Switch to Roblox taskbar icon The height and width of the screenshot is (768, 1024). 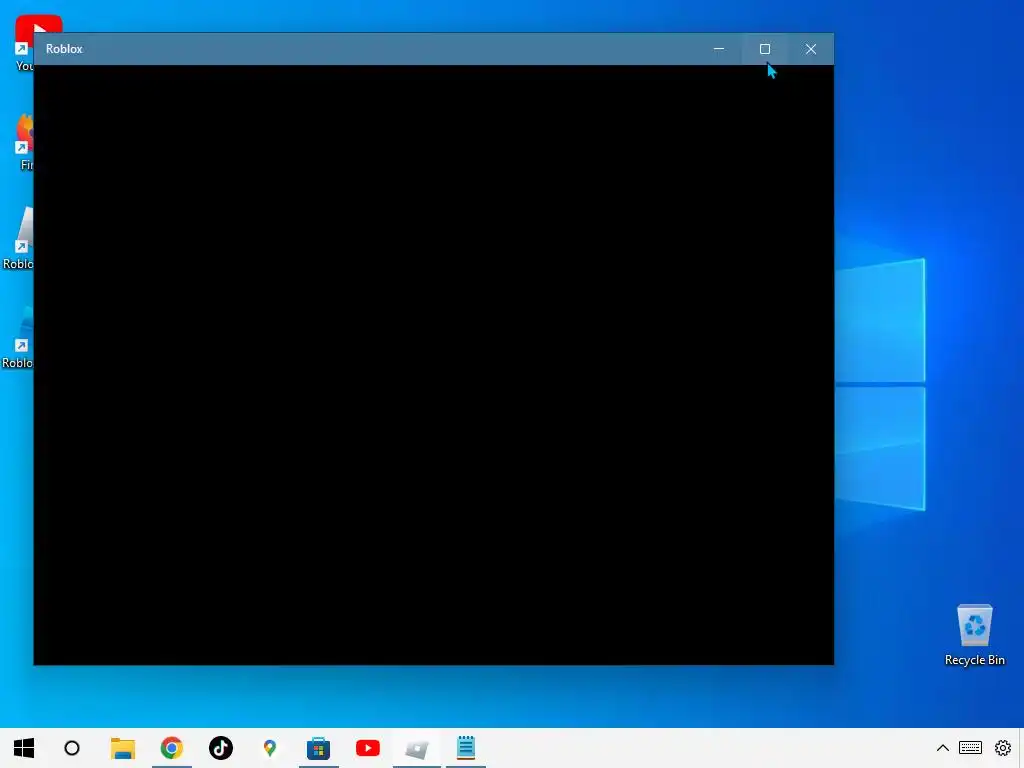417,748
